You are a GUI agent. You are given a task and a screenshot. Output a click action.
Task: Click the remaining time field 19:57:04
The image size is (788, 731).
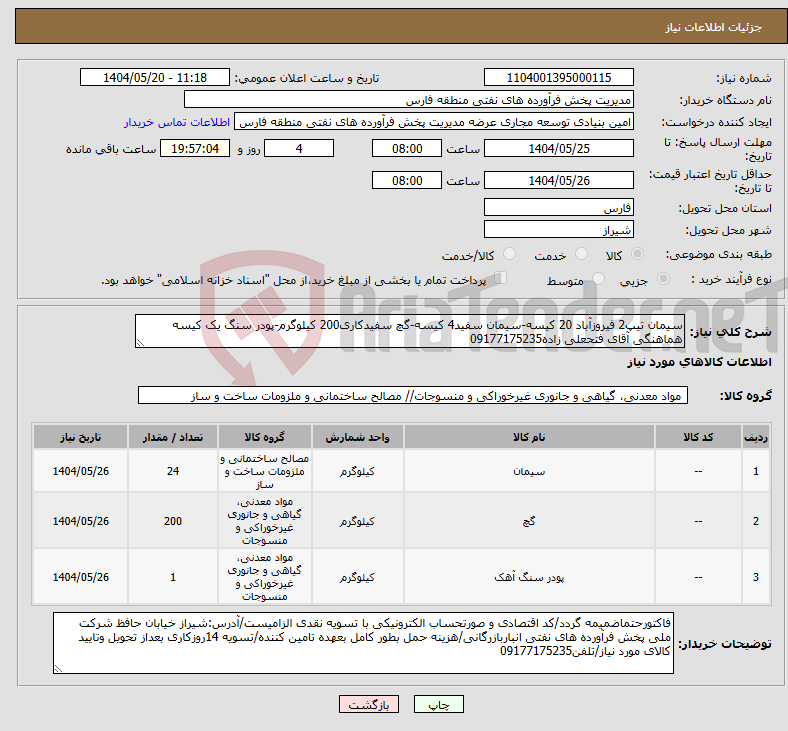pyautogui.click(x=195, y=149)
